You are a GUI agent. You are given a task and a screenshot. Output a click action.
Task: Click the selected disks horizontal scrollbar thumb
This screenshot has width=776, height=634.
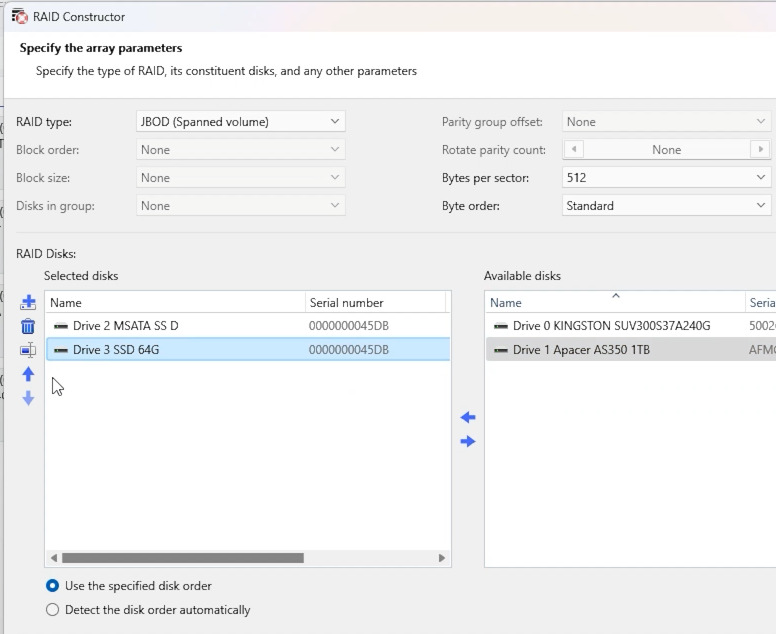point(183,558)
